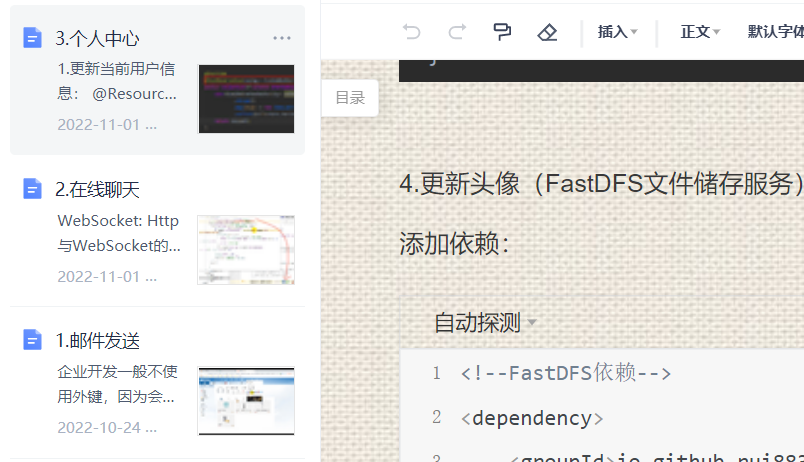
Task: Open the 默认字体 font dropdown
Action: tap(776, 32)
